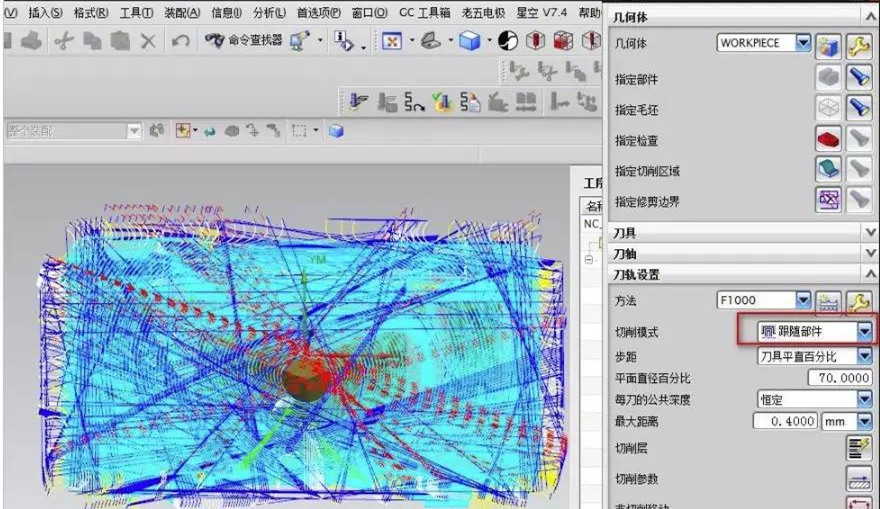Open the 切削参数 settings icon

click(858, 478)
